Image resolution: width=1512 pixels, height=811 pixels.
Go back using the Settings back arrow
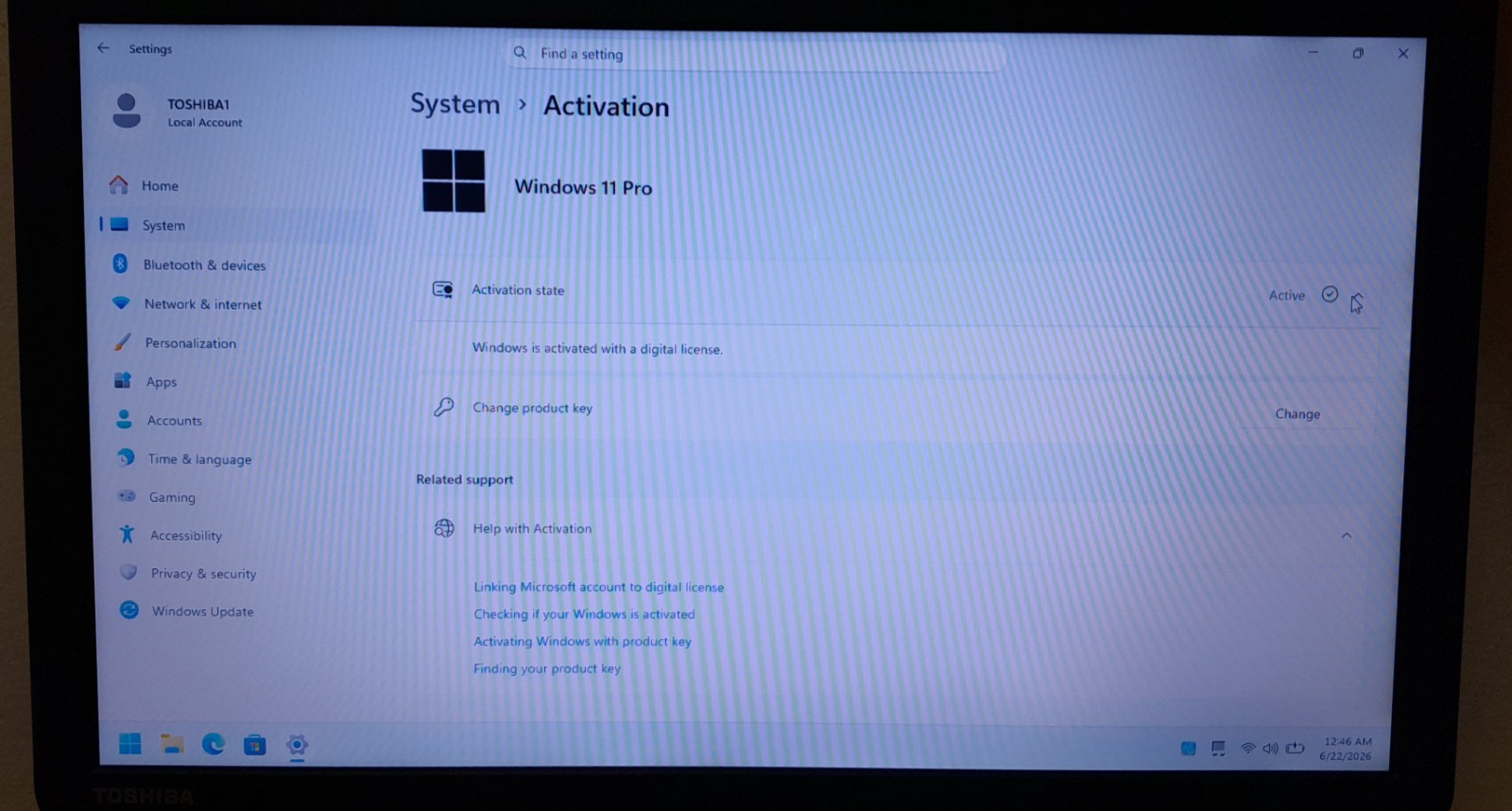pyautogui.click(x=103, y=48)
